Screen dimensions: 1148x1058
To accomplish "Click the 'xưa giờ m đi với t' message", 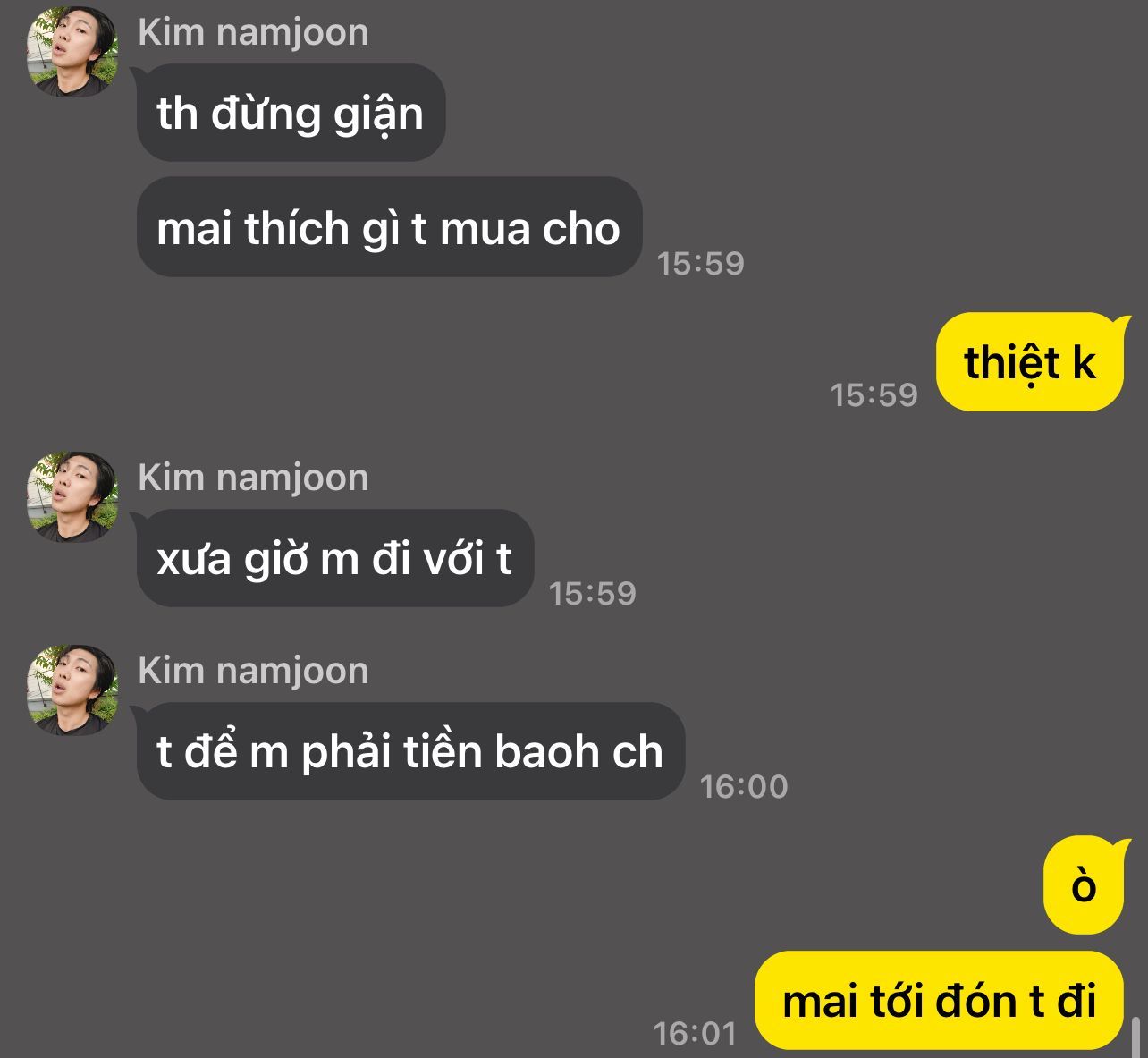I will [334, 559].
